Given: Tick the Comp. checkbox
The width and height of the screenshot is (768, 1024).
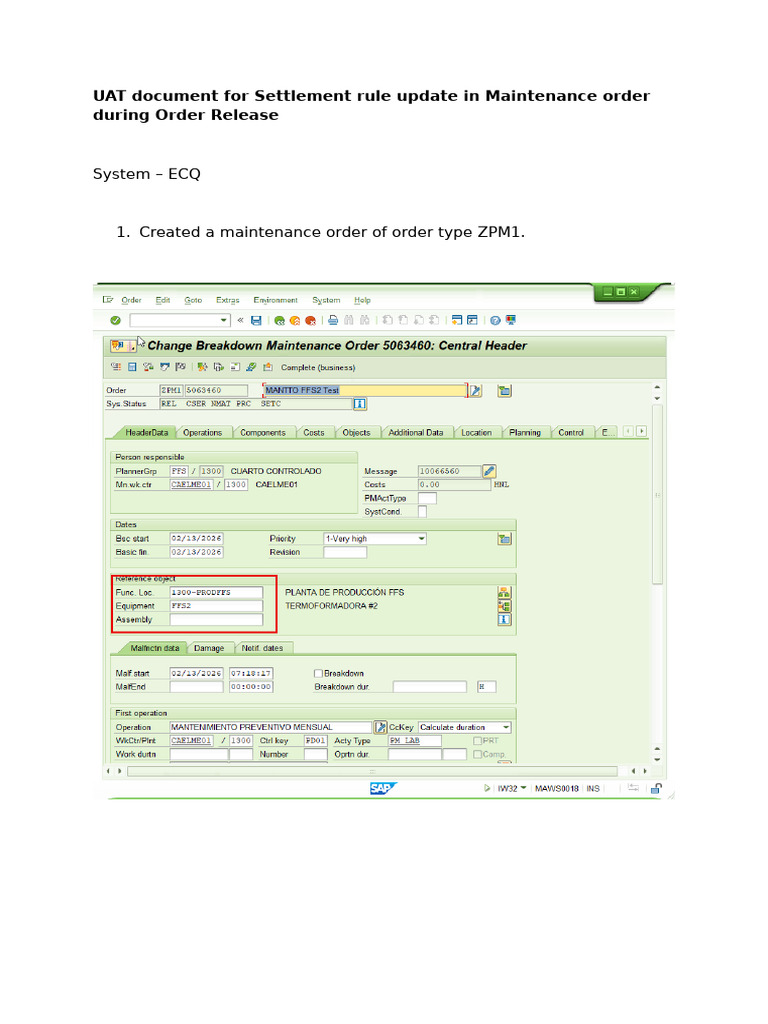Looking at the screenshot, I should (x=477, y=754).
